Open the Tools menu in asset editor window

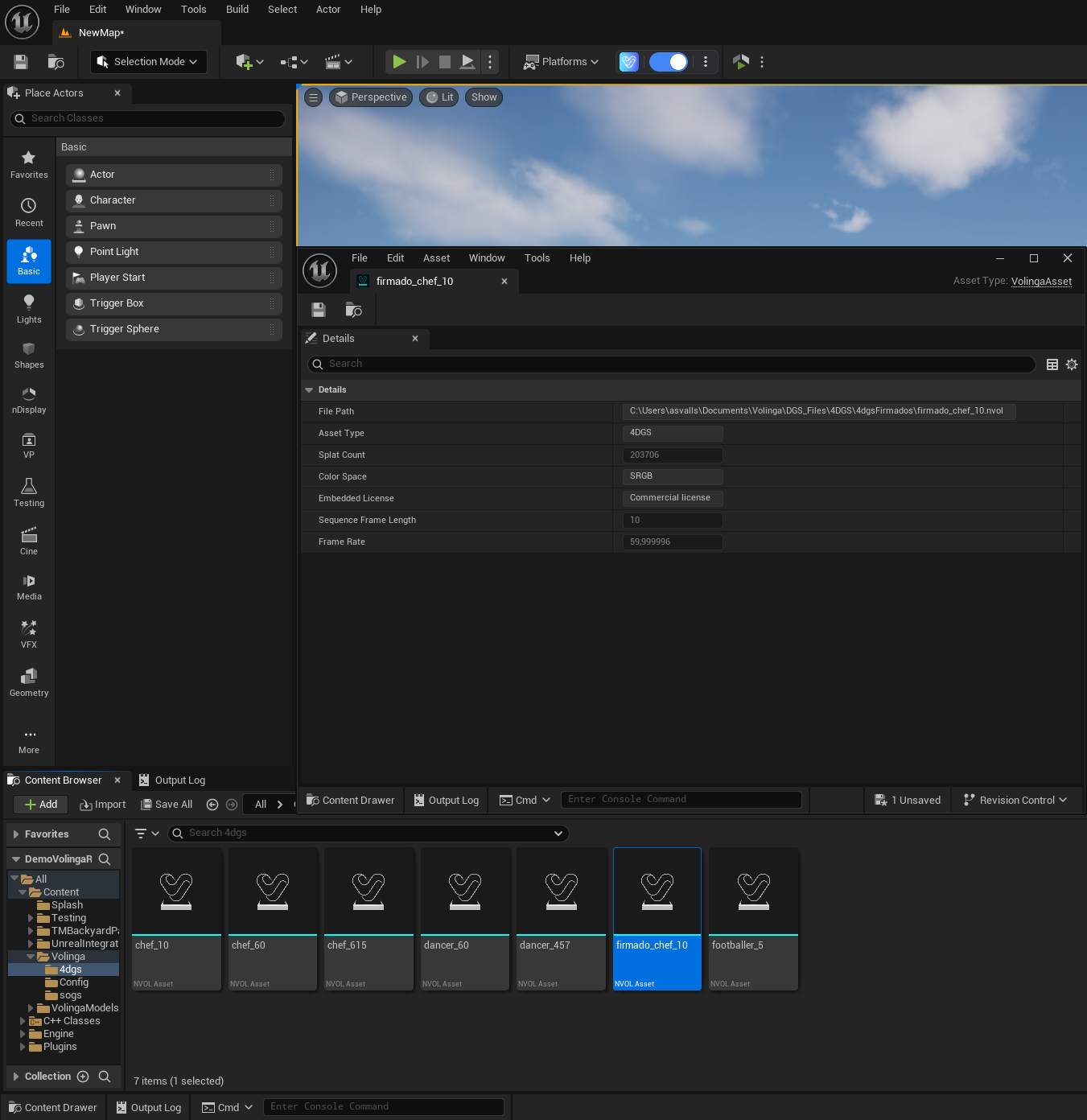click(x=537, y=258)
